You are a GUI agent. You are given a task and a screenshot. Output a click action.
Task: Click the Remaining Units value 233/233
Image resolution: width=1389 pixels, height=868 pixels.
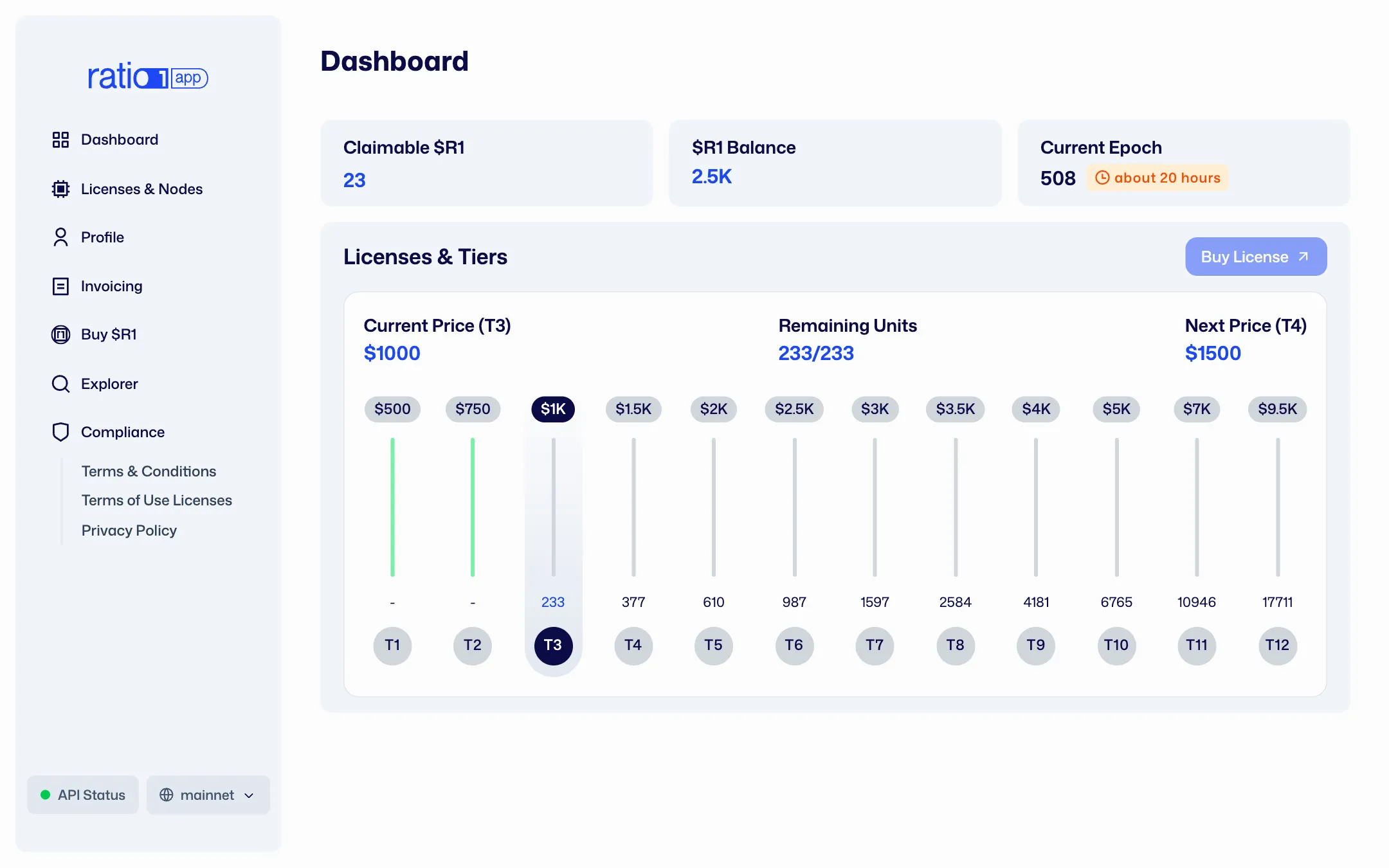(x=816, y=353)
